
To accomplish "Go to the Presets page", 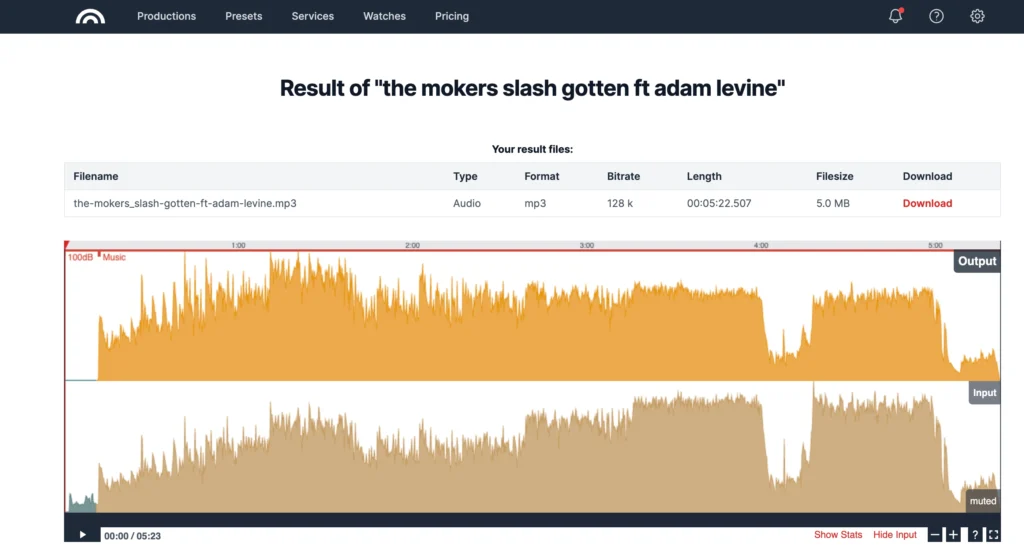I will click(x=244, y=16).
